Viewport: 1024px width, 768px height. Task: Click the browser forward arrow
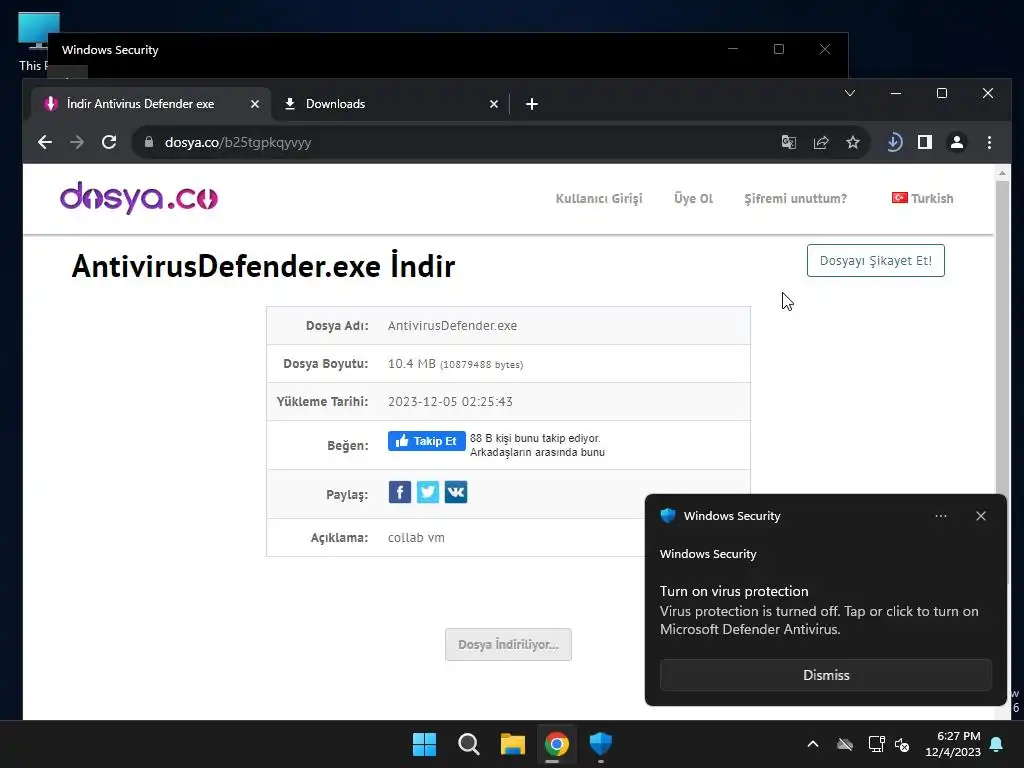point(77,142)
